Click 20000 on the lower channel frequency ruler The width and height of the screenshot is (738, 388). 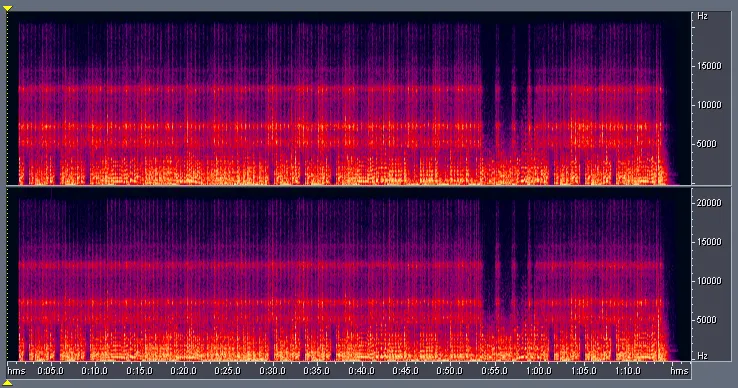[x=709, y=203]
